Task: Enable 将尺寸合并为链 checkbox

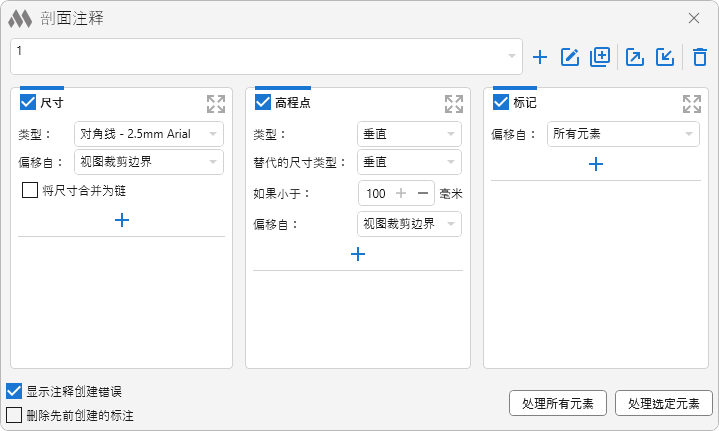Action: click(x=30, y=190)
